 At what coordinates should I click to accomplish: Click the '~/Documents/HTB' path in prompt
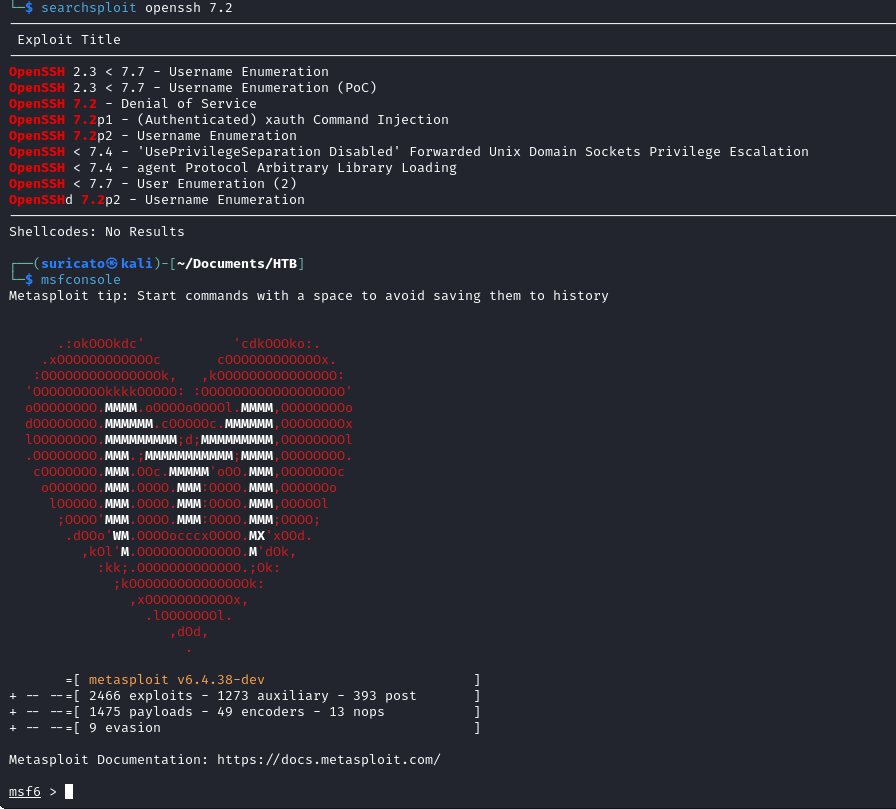pyautogui.click(x=237, y=263)
